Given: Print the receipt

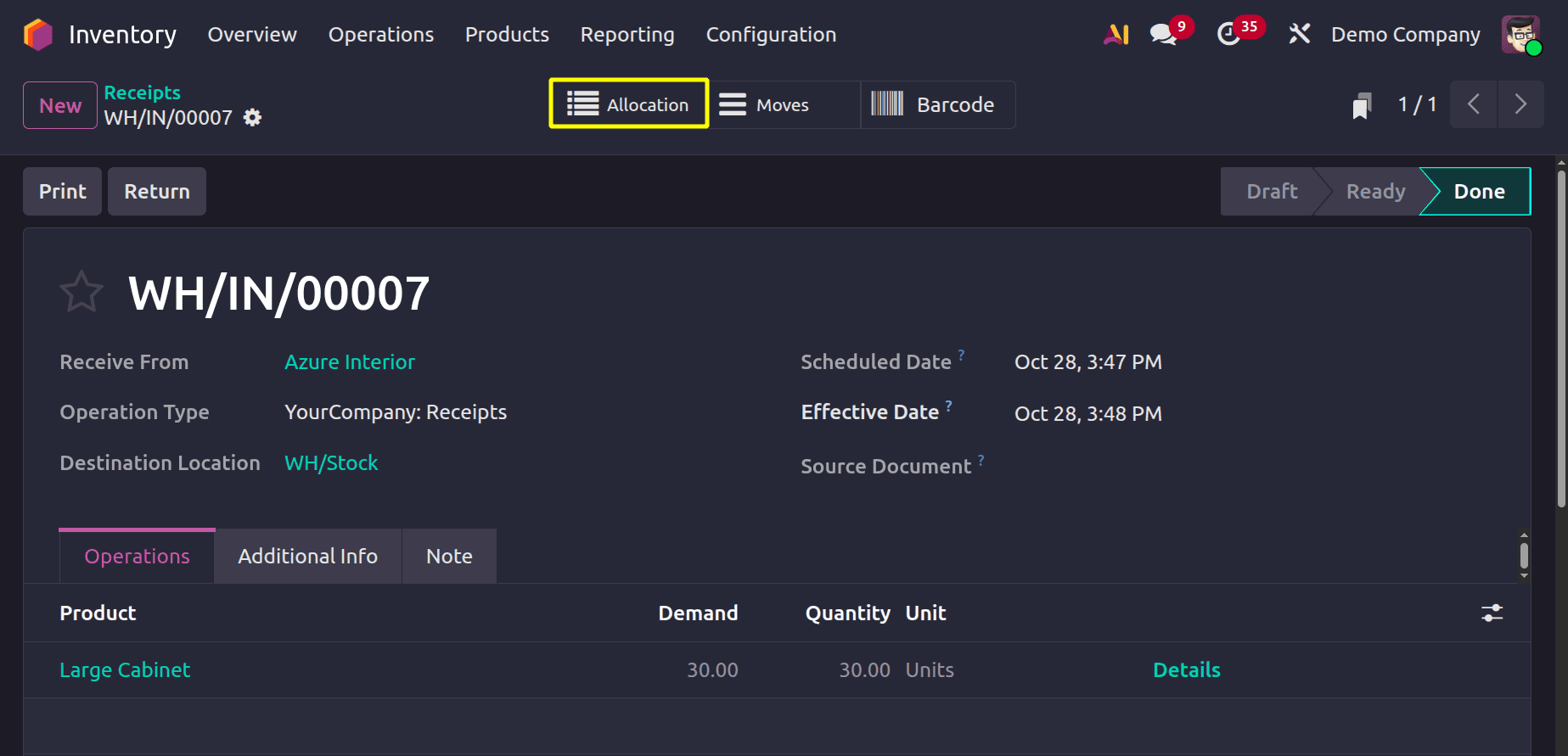Looking at the screenshot, I should click(x=63, y=191).
